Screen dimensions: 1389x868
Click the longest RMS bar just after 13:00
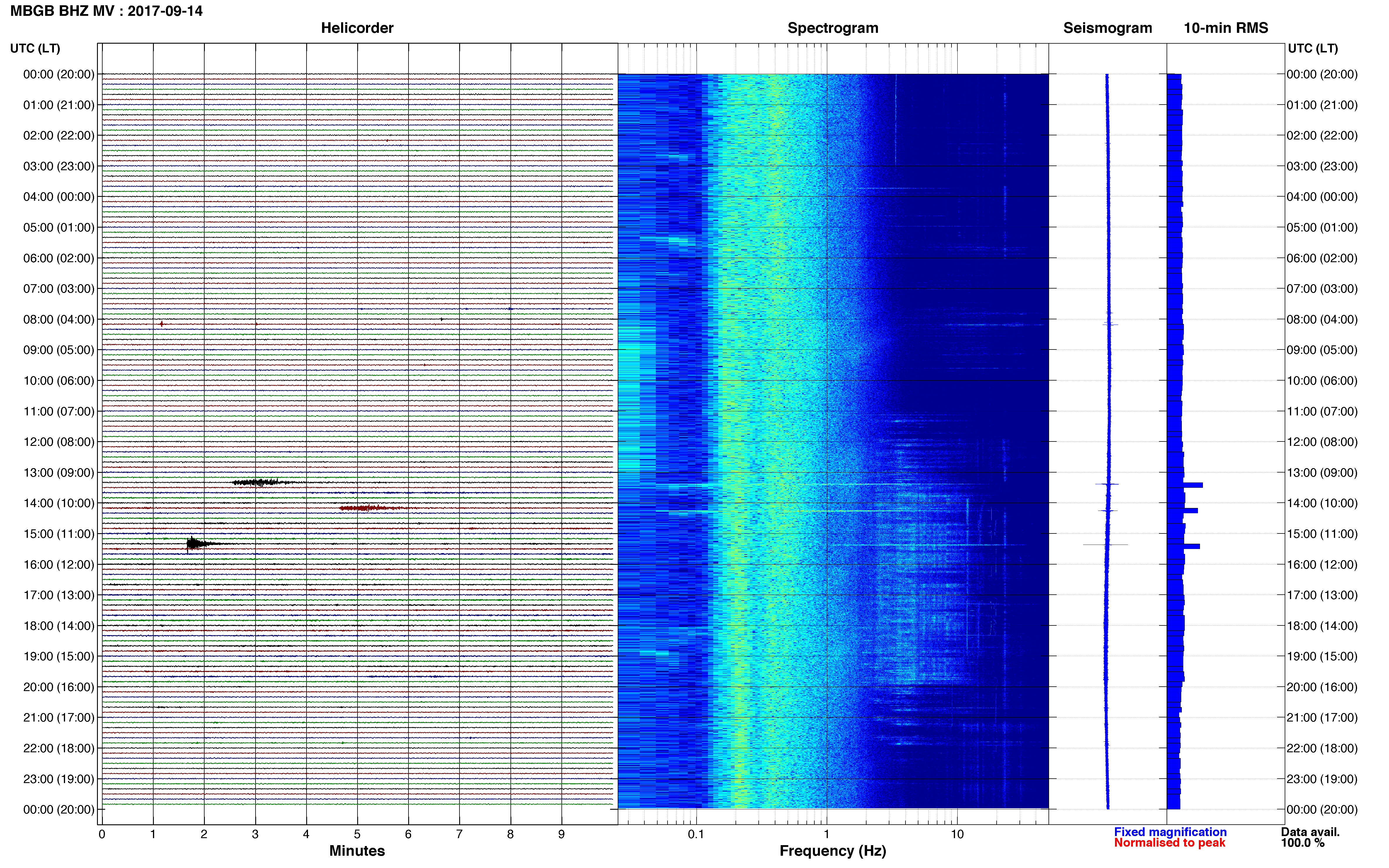(x=1185, y=485)
